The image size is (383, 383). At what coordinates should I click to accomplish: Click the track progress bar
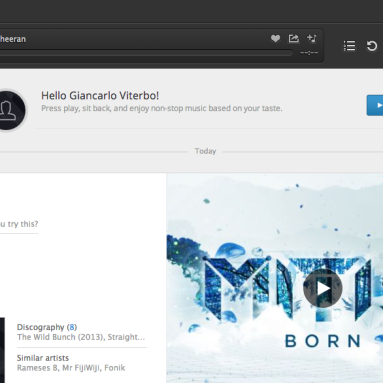pyautogui.click(x=146, y=52)
